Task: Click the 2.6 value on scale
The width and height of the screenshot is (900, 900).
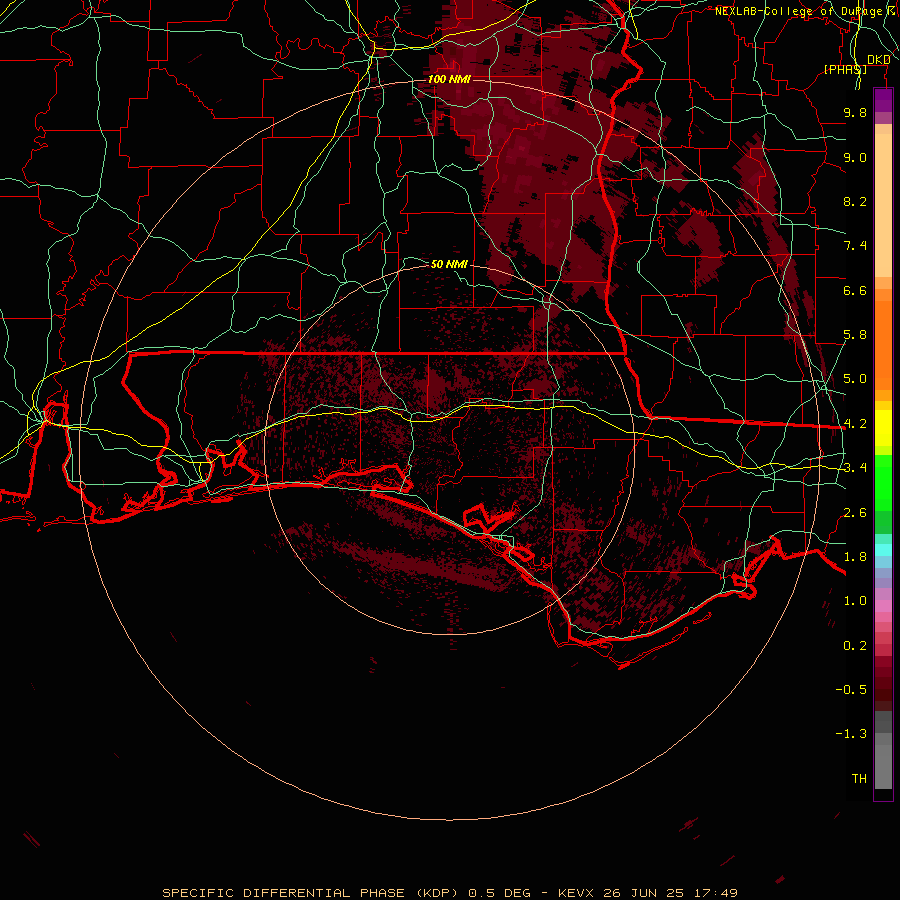Action: [x=855, y=513]
